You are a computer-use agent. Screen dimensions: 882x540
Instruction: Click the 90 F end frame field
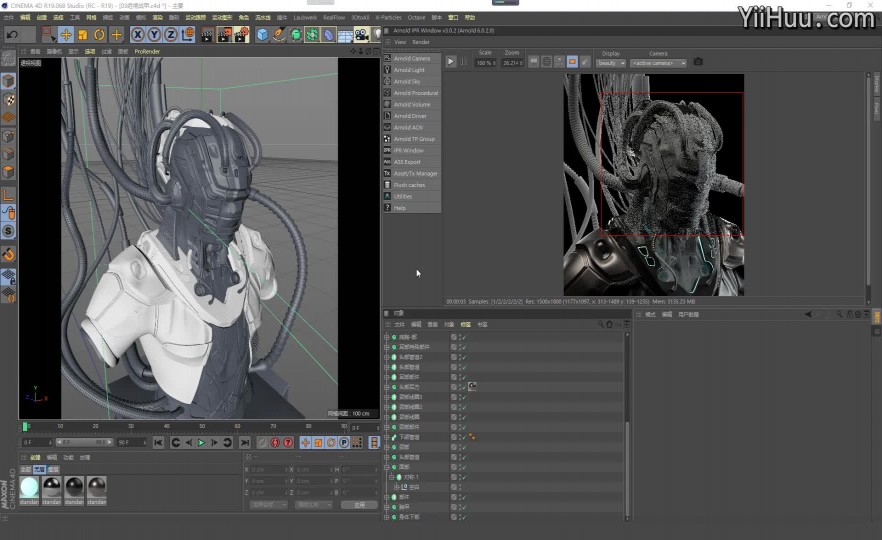pyautogui.click(x=132, y=443)
